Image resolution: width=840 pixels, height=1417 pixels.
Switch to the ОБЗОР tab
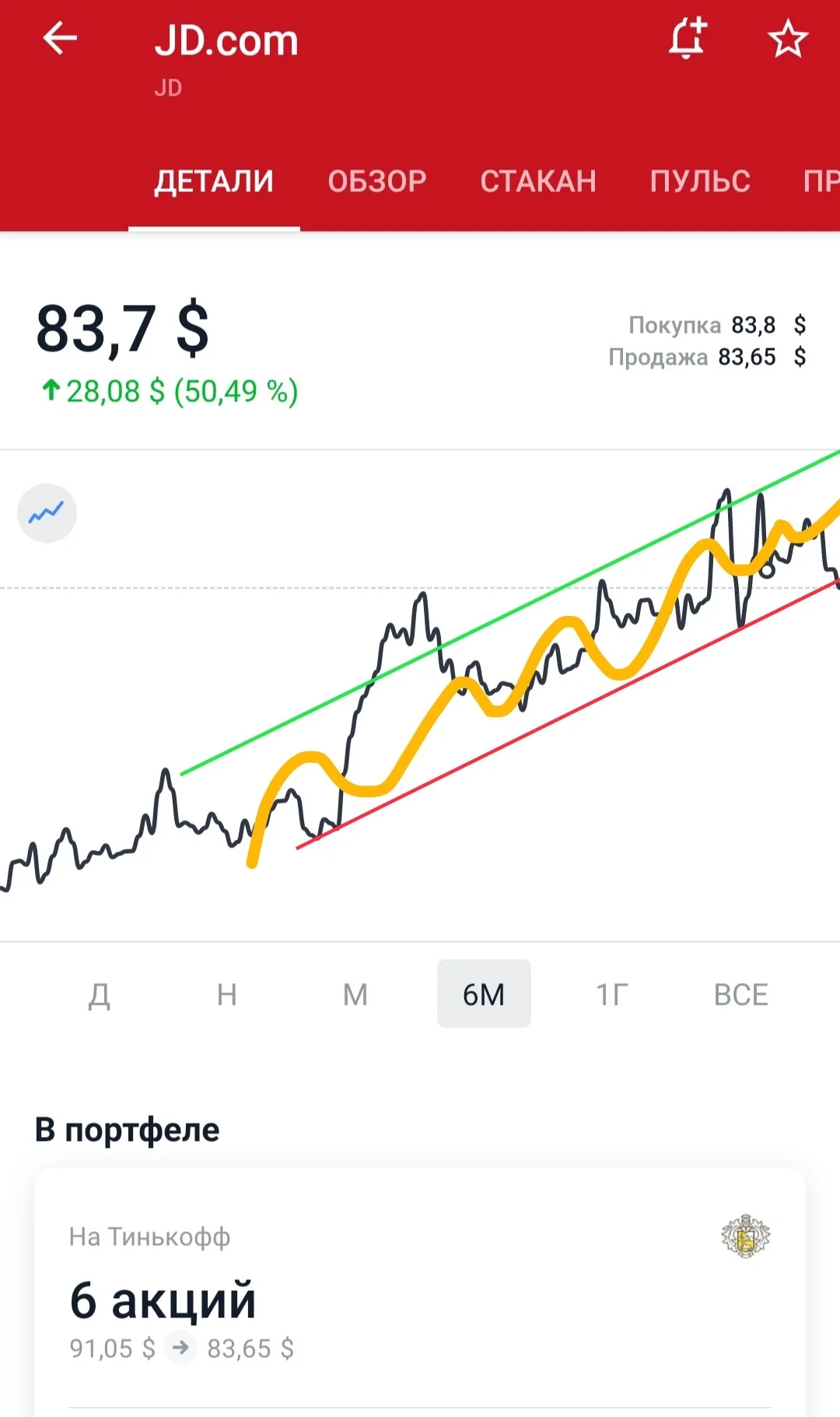click(377, 181)
